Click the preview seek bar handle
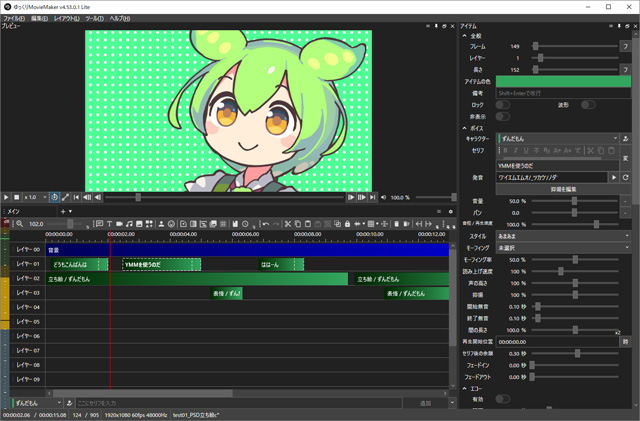The width and height of the screenshot is (640, 421). [x=138, y=197]
